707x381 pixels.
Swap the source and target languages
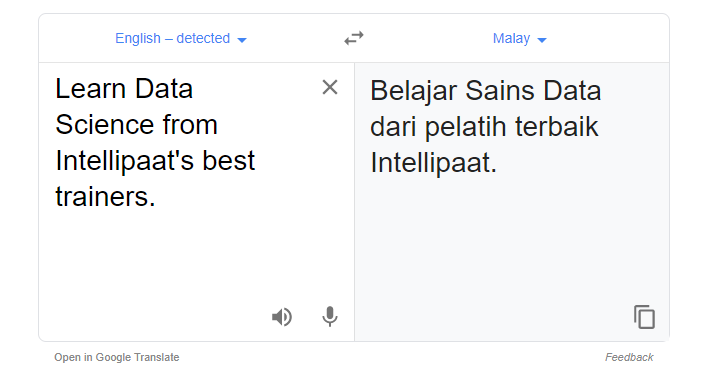(x=354, y=38)
